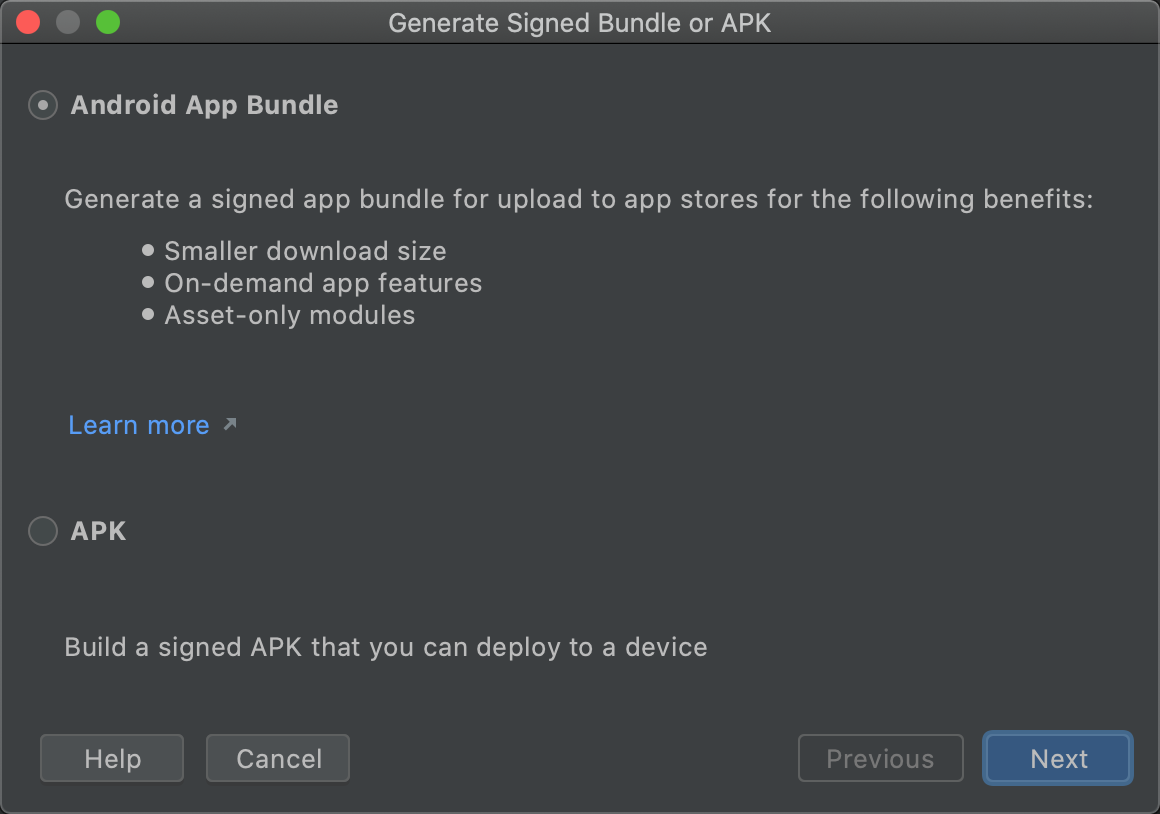Select the Android App Bundle radio button
This screenshot has width=1160, height=814.
coord(42,104)
